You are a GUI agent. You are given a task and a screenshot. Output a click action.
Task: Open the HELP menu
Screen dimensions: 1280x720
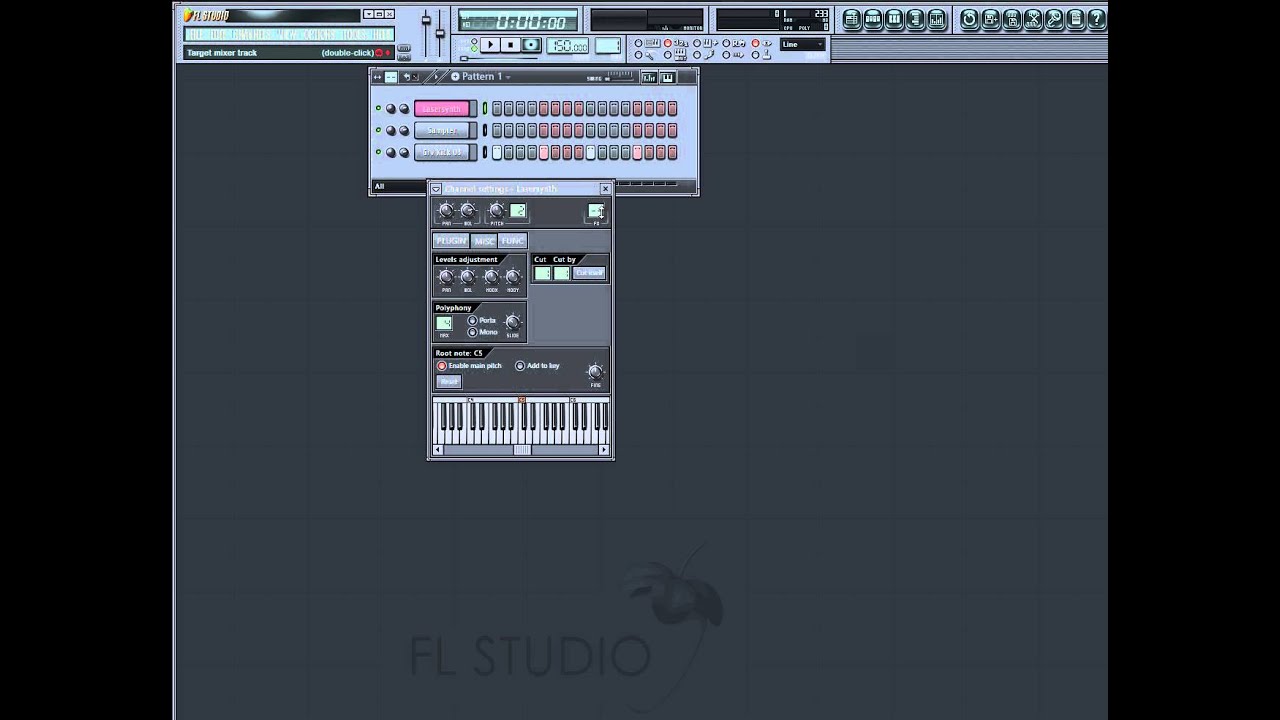381,34
